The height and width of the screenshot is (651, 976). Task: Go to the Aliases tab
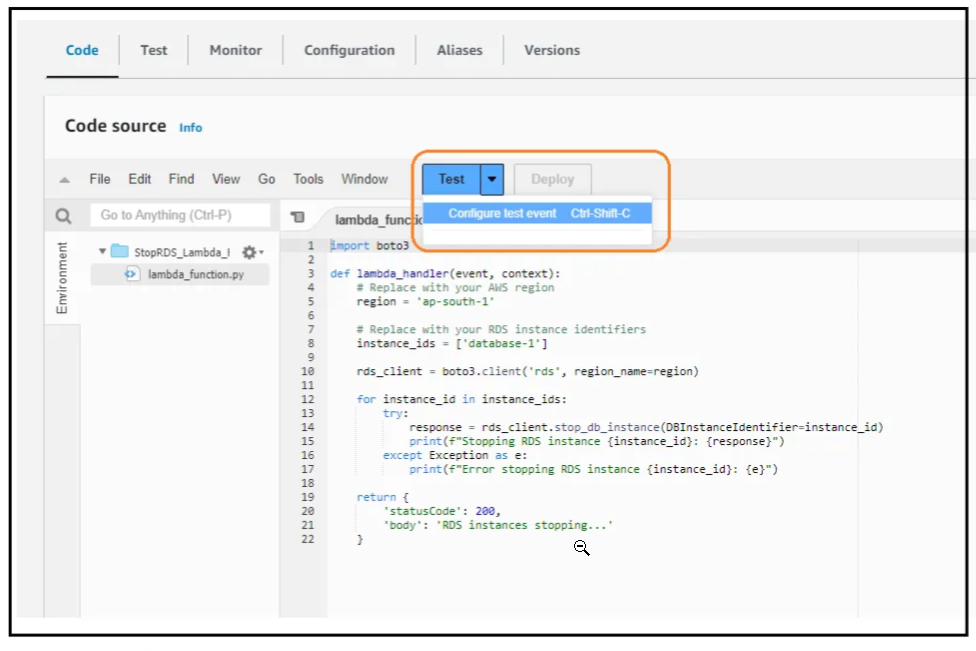(x=459, y=50)
